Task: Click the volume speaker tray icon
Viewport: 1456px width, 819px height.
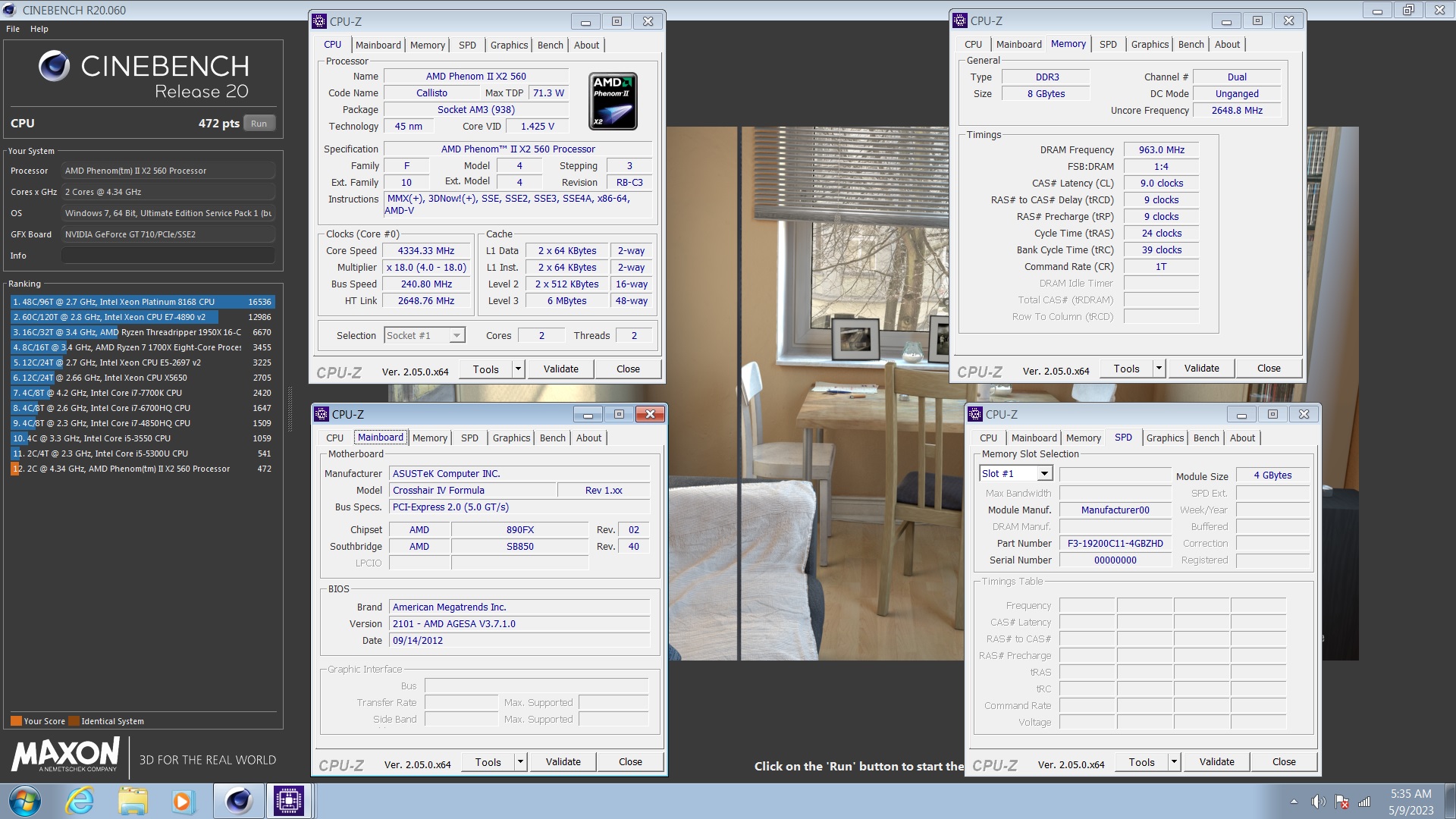Action: click(x=1319, y=802)
